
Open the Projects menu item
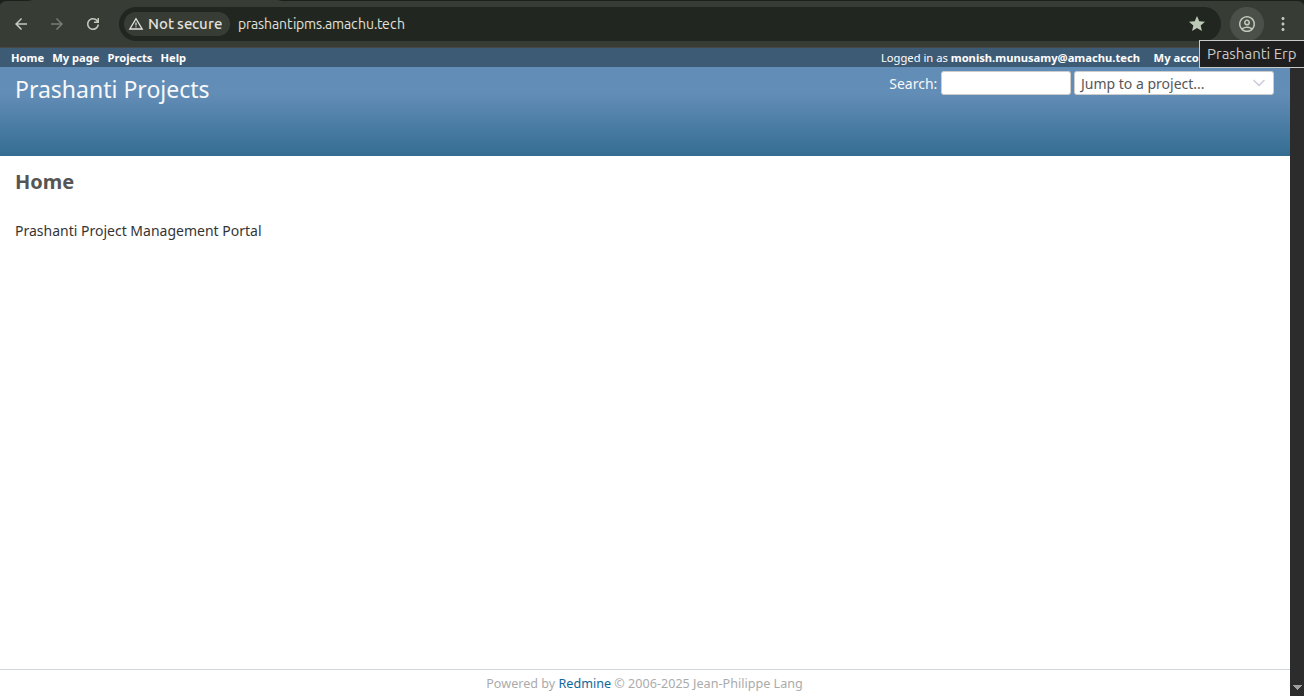[130, 58]
